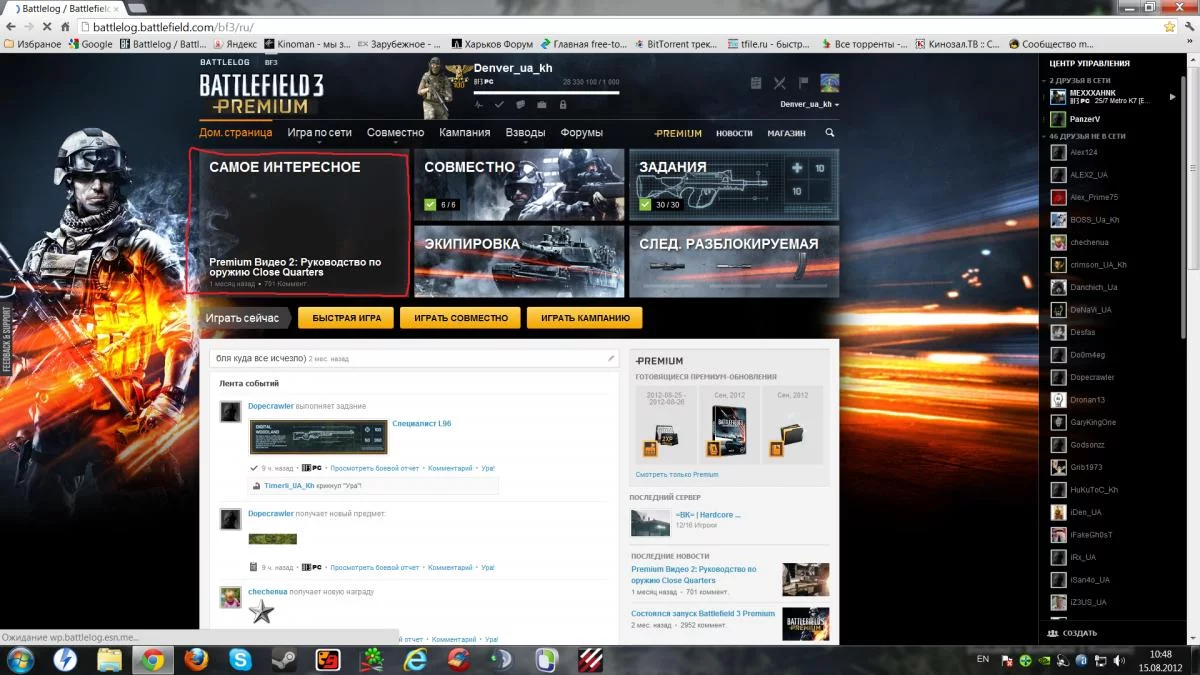
Task: Open chechenua profile link in the feed
Action: (x=268, y=592)
